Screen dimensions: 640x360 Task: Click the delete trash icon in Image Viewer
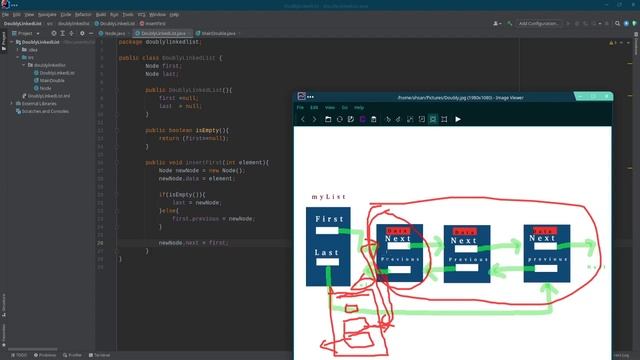click(x=373, y=119)
